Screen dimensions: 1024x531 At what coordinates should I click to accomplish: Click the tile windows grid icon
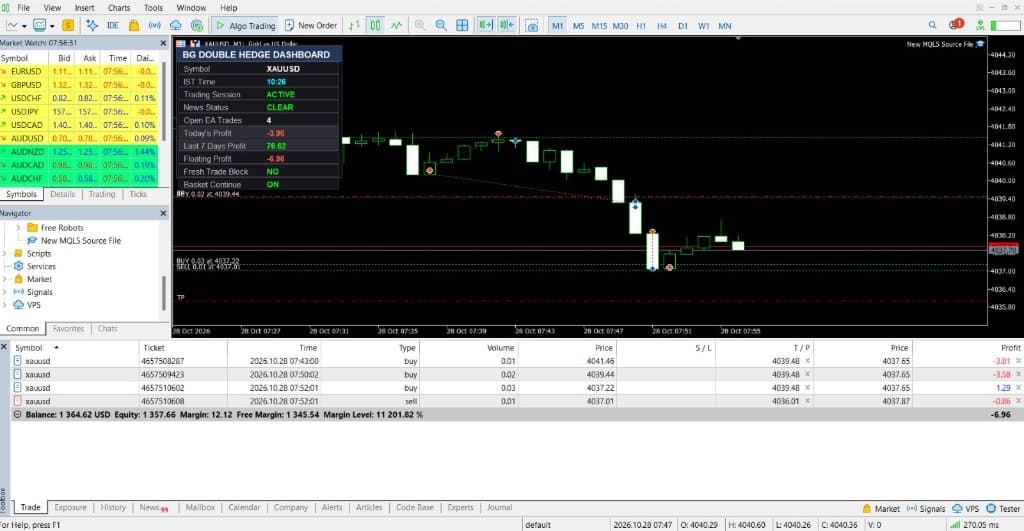462,25
